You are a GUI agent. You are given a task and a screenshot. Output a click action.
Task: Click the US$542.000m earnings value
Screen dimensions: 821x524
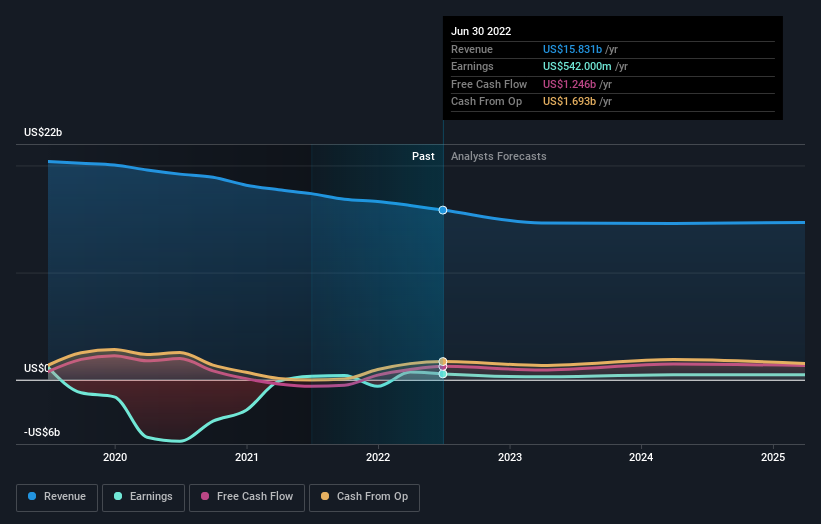577,66
